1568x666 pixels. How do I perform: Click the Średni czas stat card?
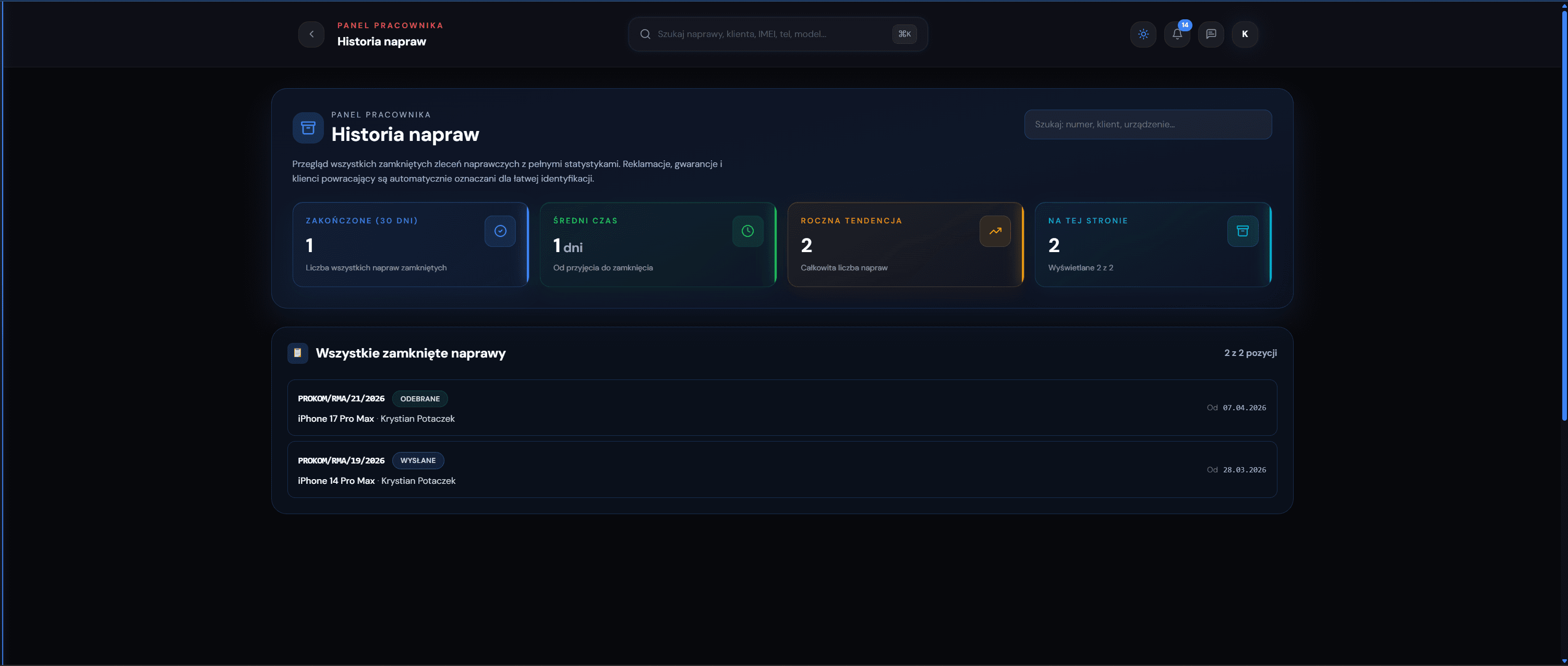(658, 244)
